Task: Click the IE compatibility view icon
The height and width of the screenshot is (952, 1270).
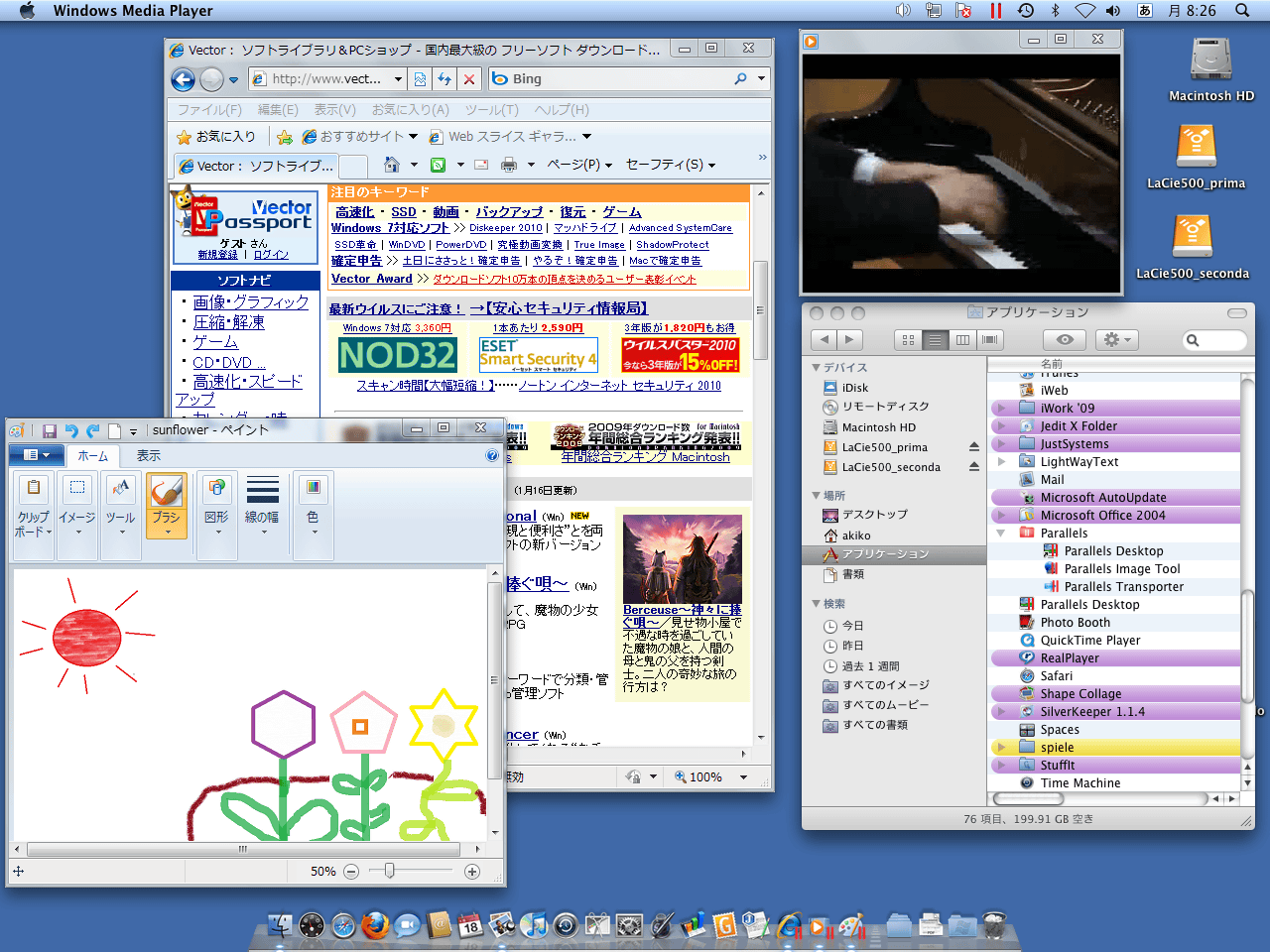Action: point(421,79)
